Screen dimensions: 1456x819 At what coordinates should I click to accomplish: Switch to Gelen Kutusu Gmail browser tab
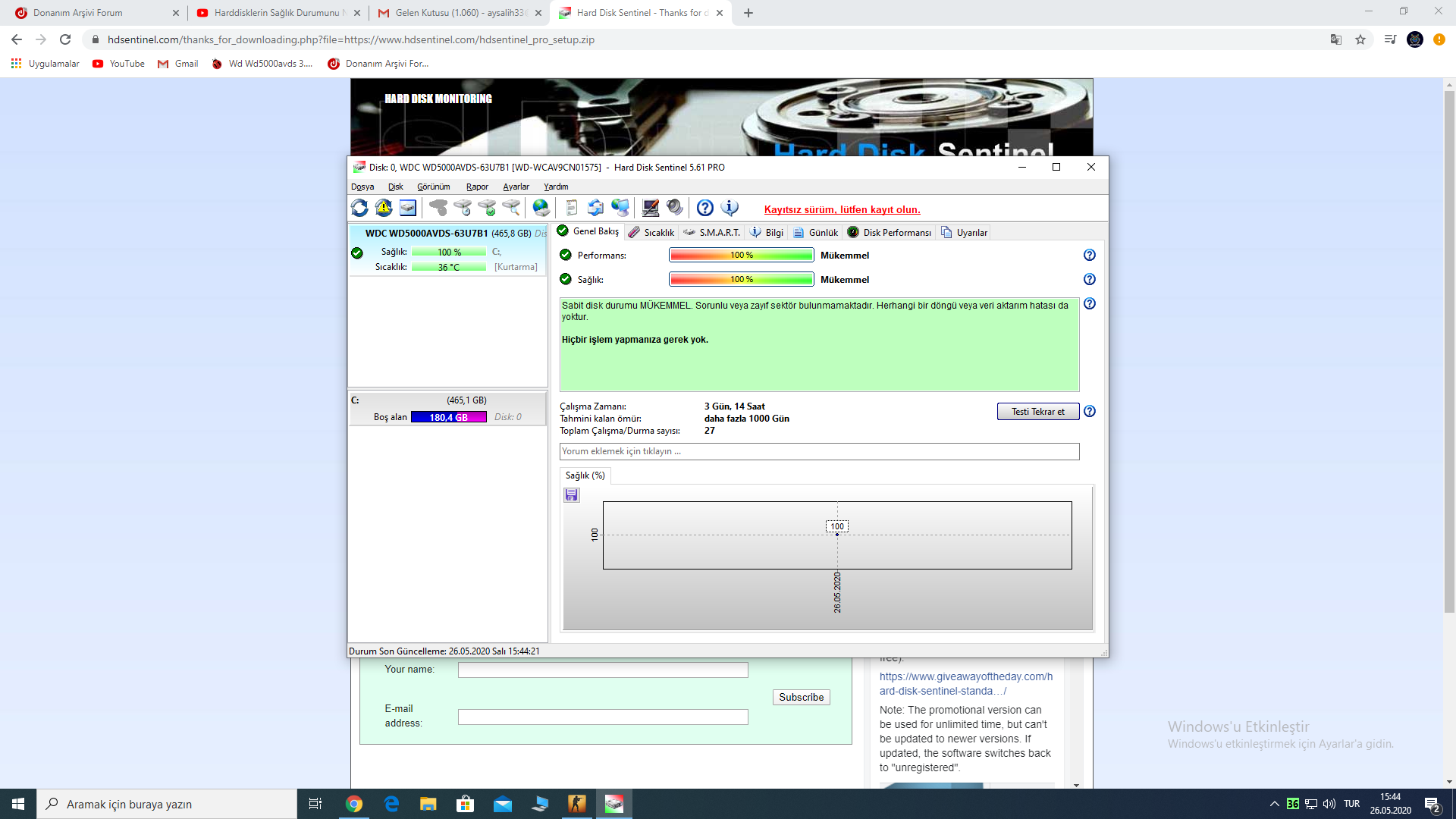click(460, 13)
